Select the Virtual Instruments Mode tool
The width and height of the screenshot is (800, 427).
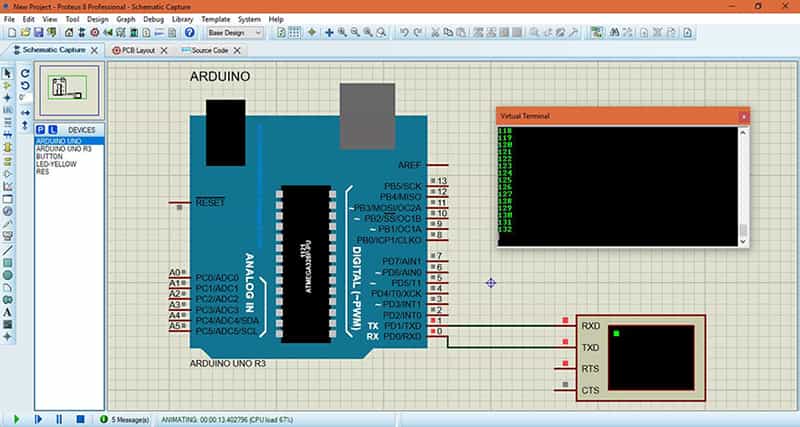(7, 236)
